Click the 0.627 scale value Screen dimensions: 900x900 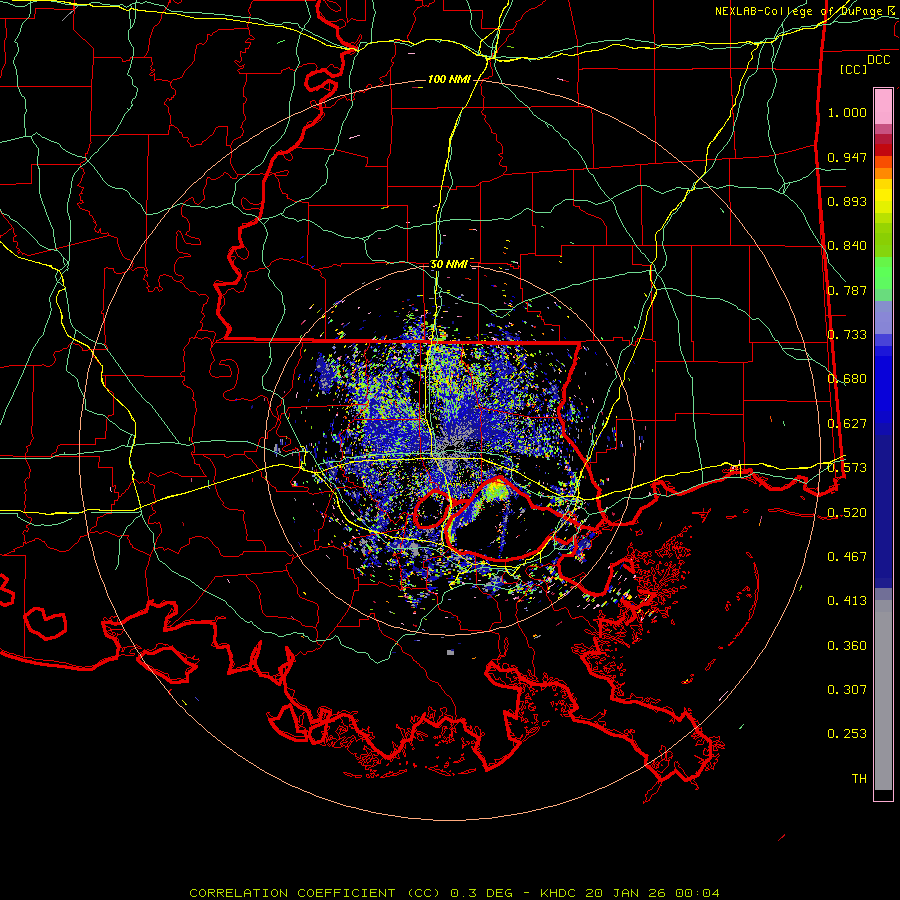click(x=847, y=424)
